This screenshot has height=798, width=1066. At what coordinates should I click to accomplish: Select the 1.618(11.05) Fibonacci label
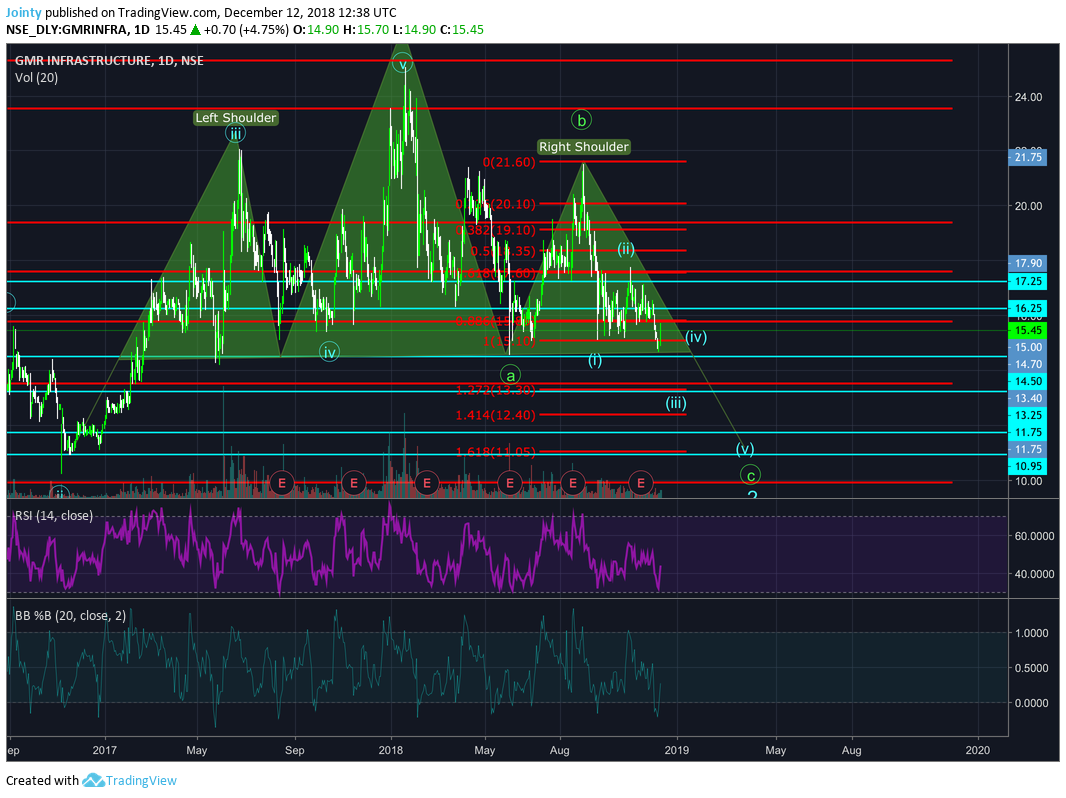[496, 451]
